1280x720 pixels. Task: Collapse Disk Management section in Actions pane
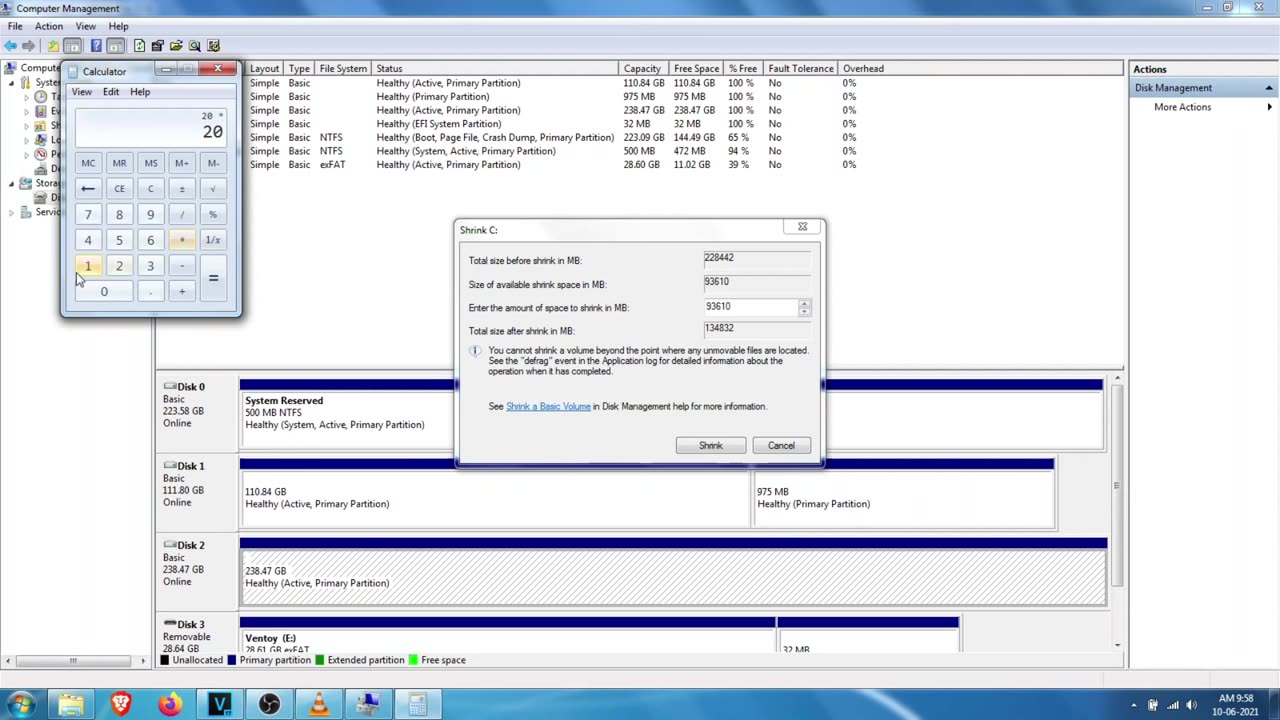pyautogui.click(x=1269, y=88)
